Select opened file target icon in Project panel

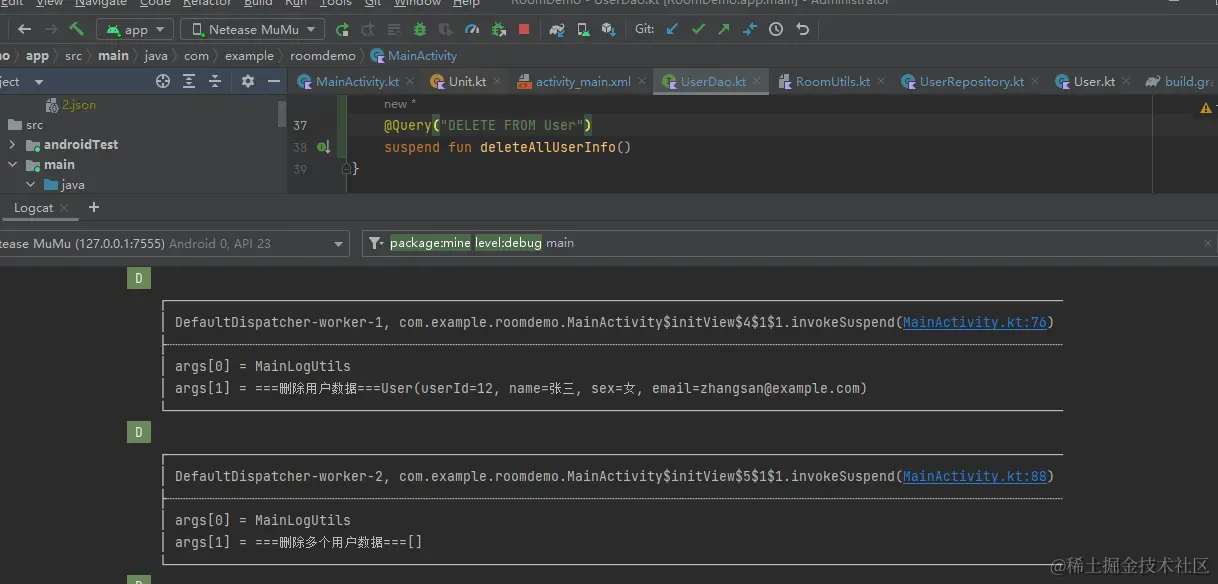pos(163,82)
